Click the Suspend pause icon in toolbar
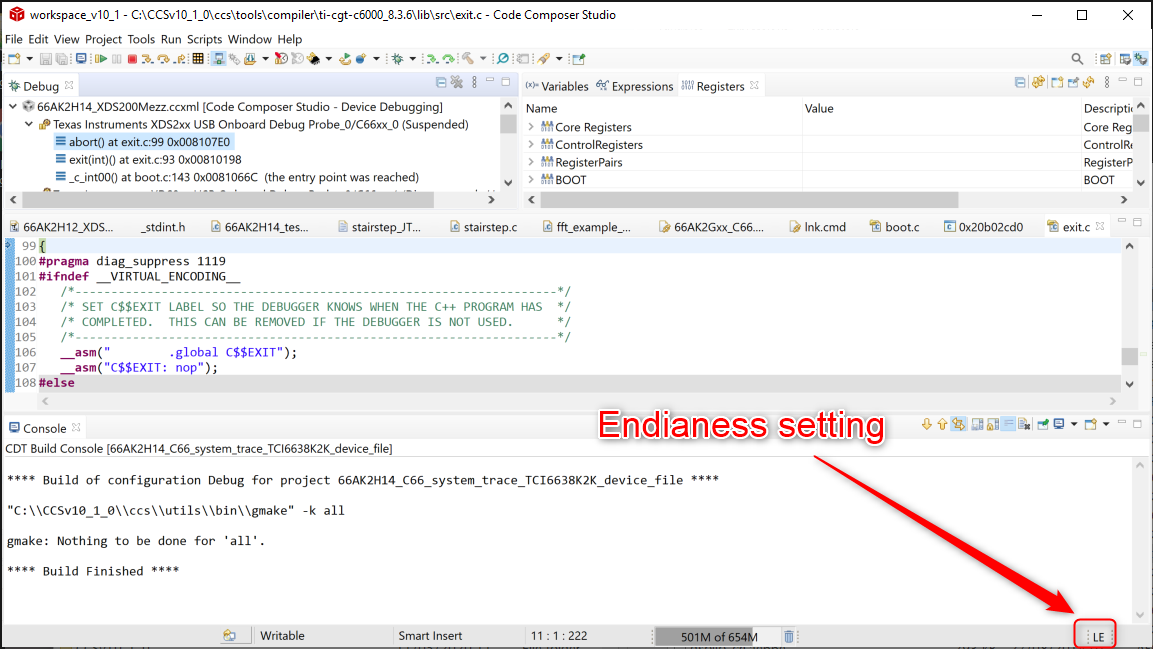This screenshot has width=1153, height=649. pyautogui.click(x=116, y=59)
